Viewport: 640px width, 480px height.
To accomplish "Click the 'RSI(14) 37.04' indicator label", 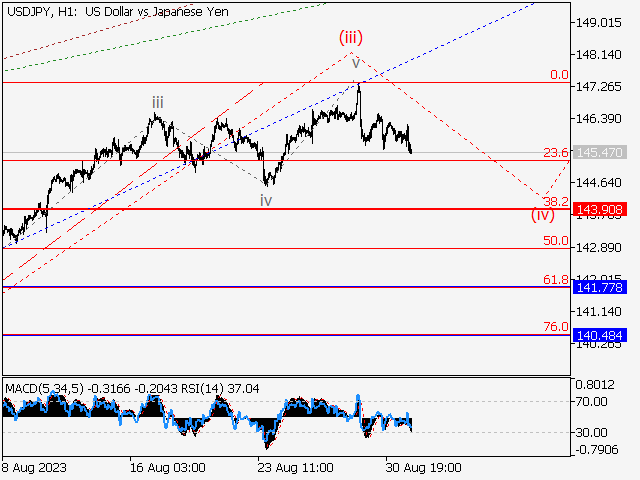I will (220, 389).
